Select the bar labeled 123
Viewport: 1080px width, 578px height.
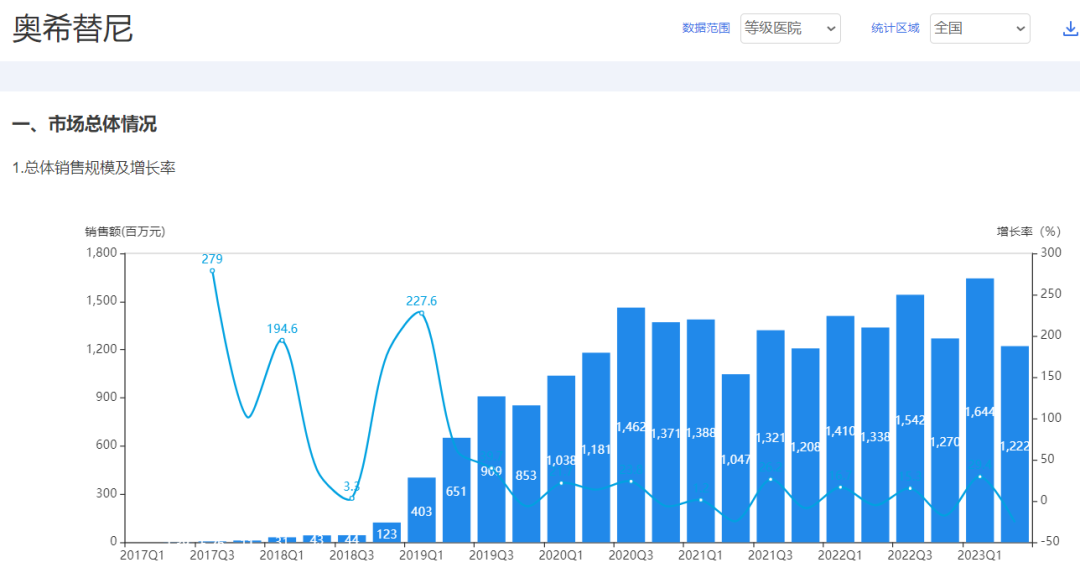pos(386,533)
